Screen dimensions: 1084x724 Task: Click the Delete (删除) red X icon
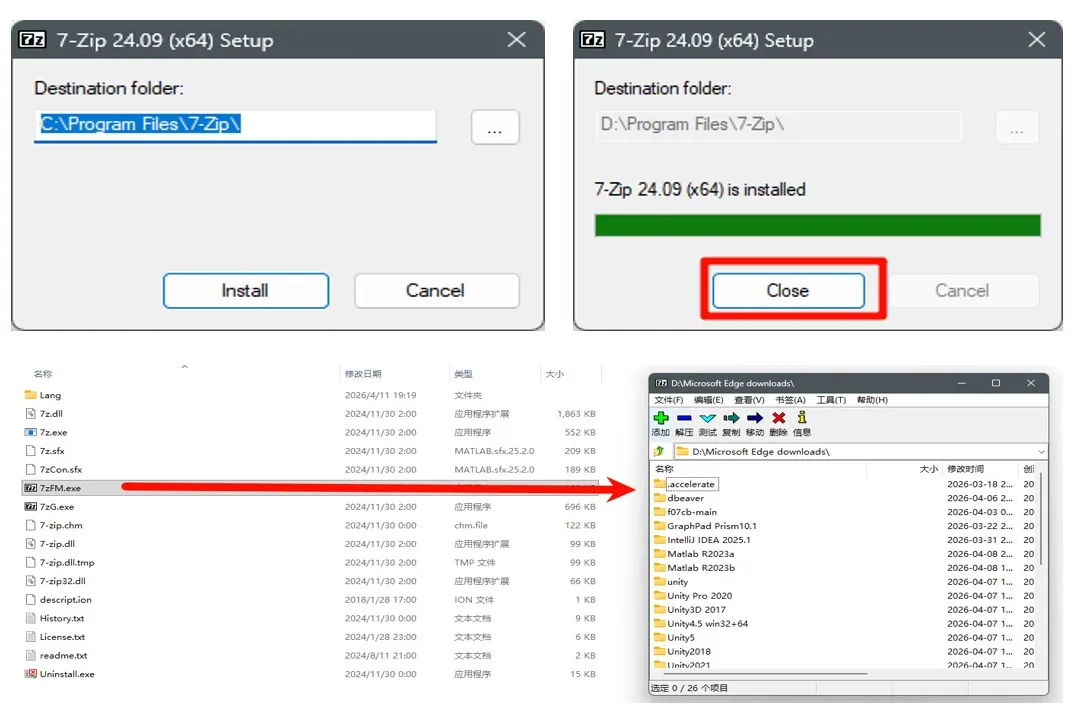point(778,418)
